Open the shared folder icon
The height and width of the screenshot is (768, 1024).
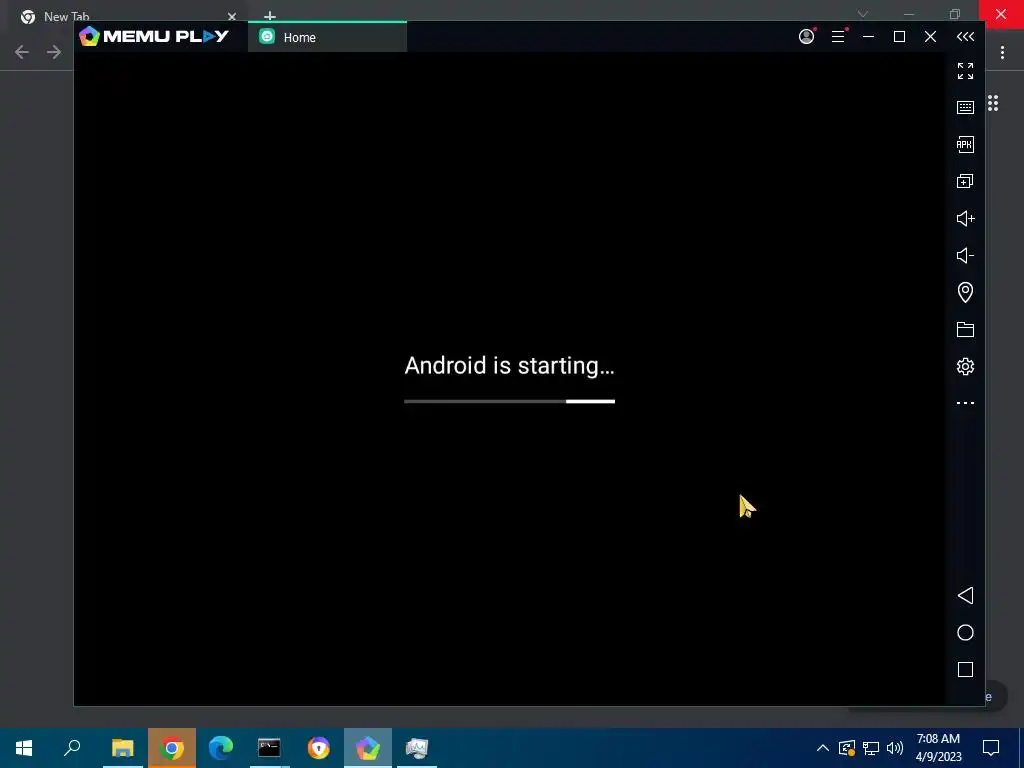click(965, 329)
